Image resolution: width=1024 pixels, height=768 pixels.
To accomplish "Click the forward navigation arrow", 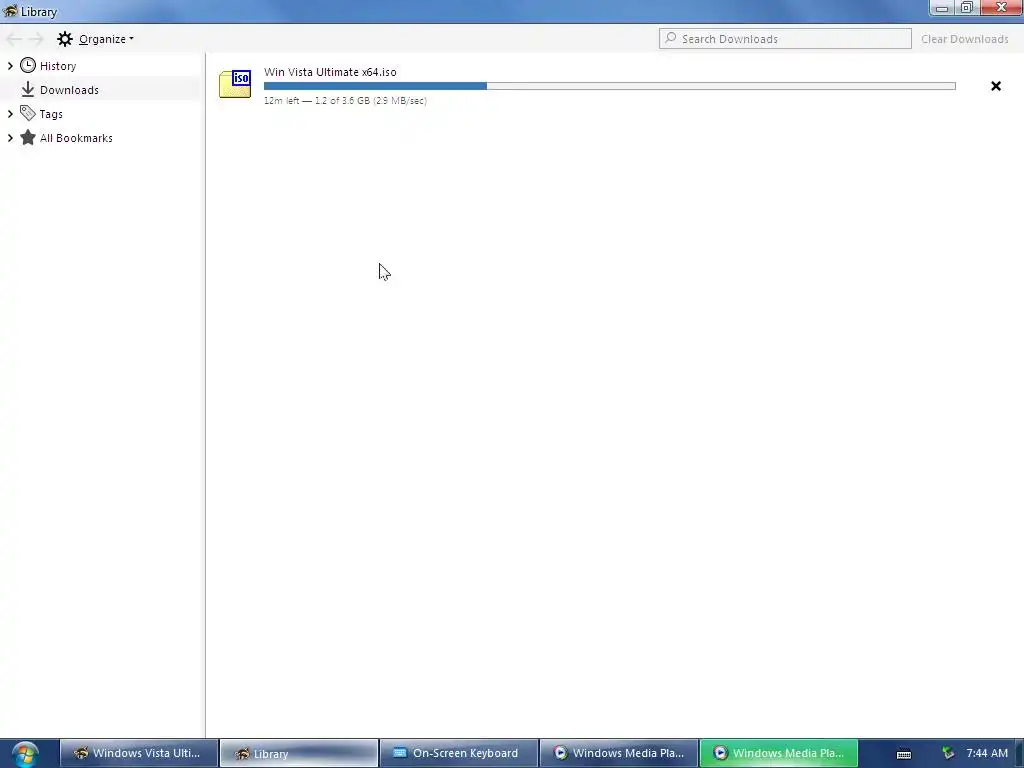I will point(36,39).
